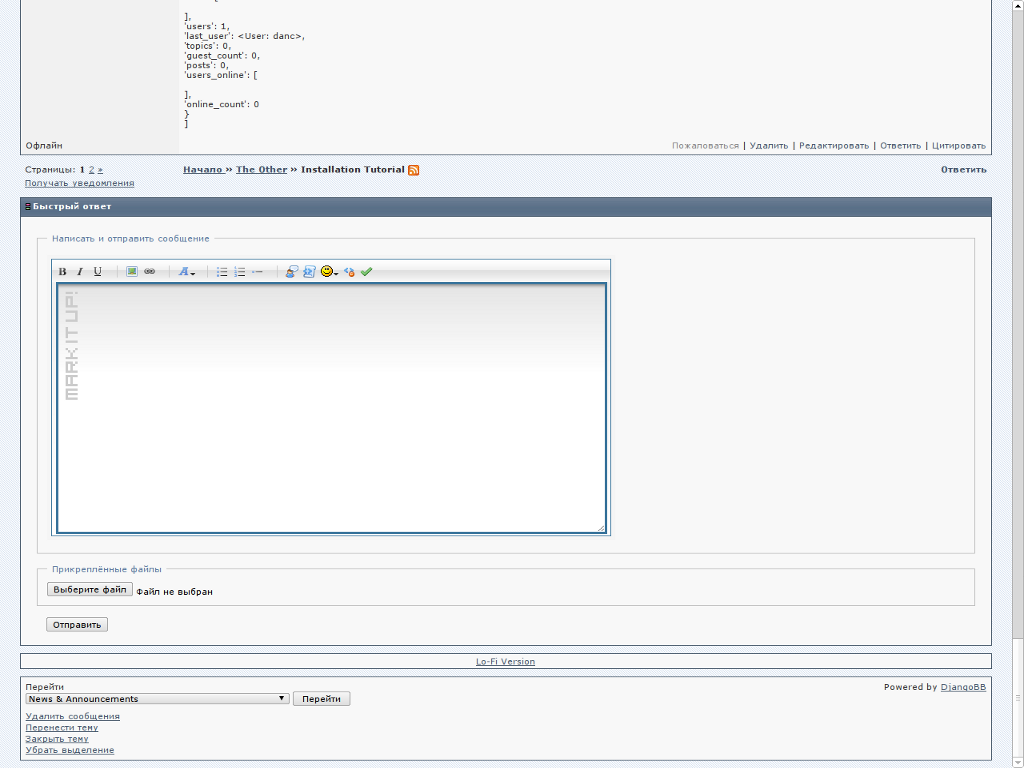Apply italic formatting in the editor
The height and width of the screenshot is (768, 1024).
pos(80,272)
